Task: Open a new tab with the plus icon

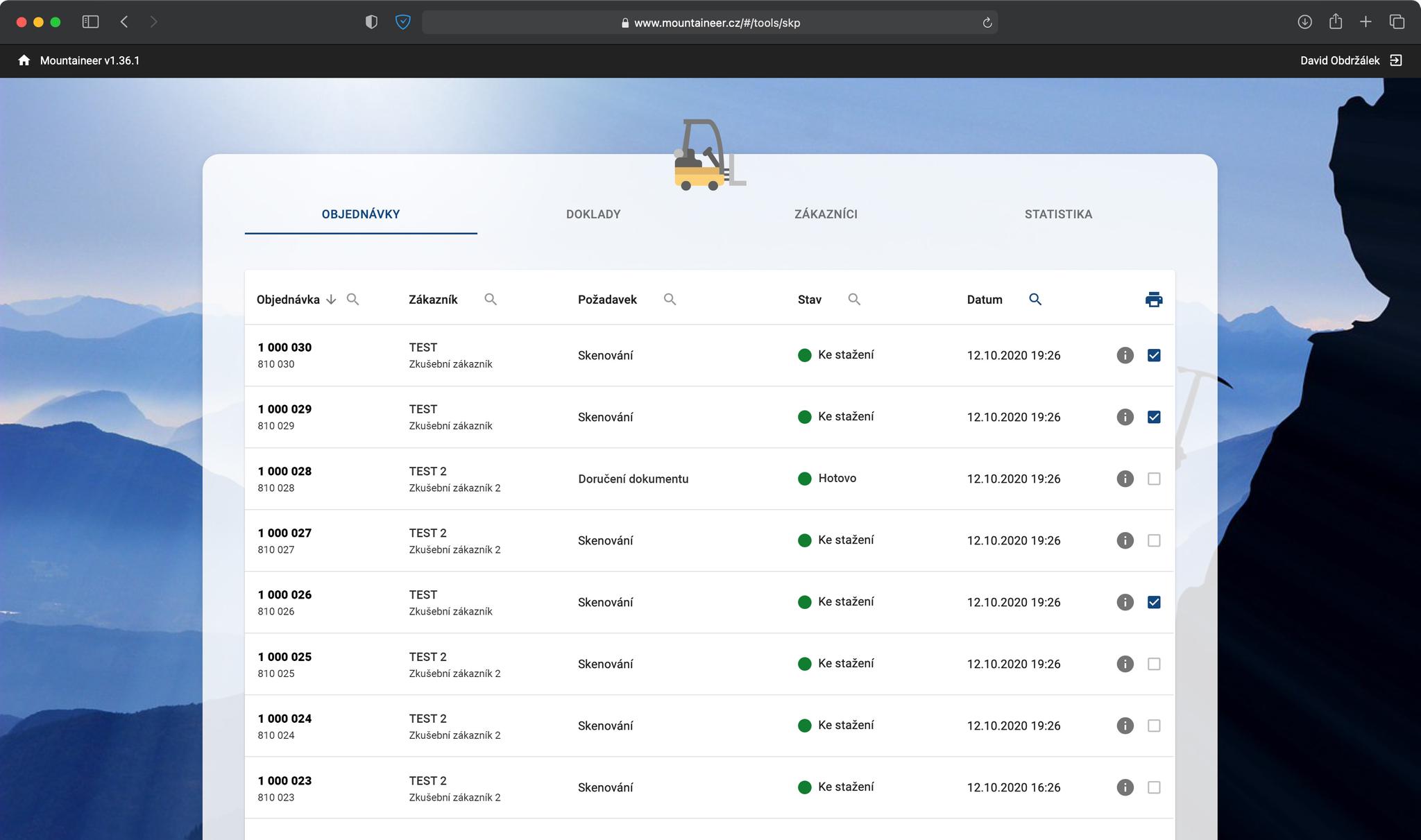Action: [1365, 22]
